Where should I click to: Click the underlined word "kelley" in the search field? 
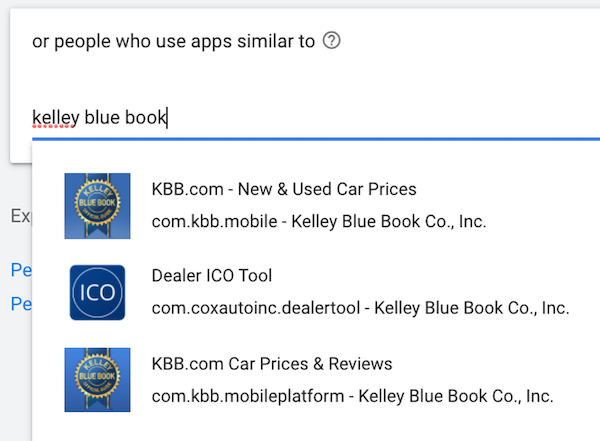pyautogui.click(x=55, y=118)
